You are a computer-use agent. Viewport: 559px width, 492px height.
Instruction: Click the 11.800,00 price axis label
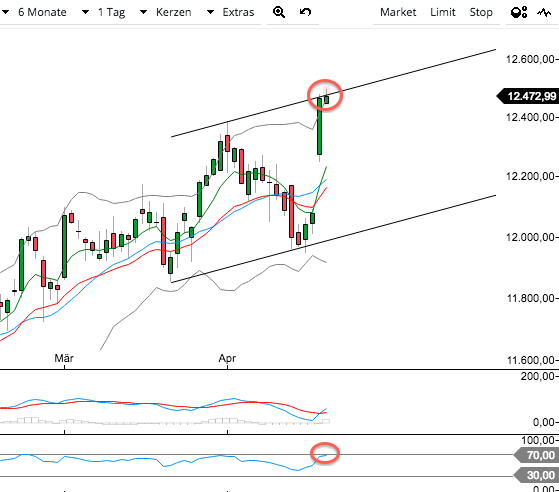pos(530,298)
